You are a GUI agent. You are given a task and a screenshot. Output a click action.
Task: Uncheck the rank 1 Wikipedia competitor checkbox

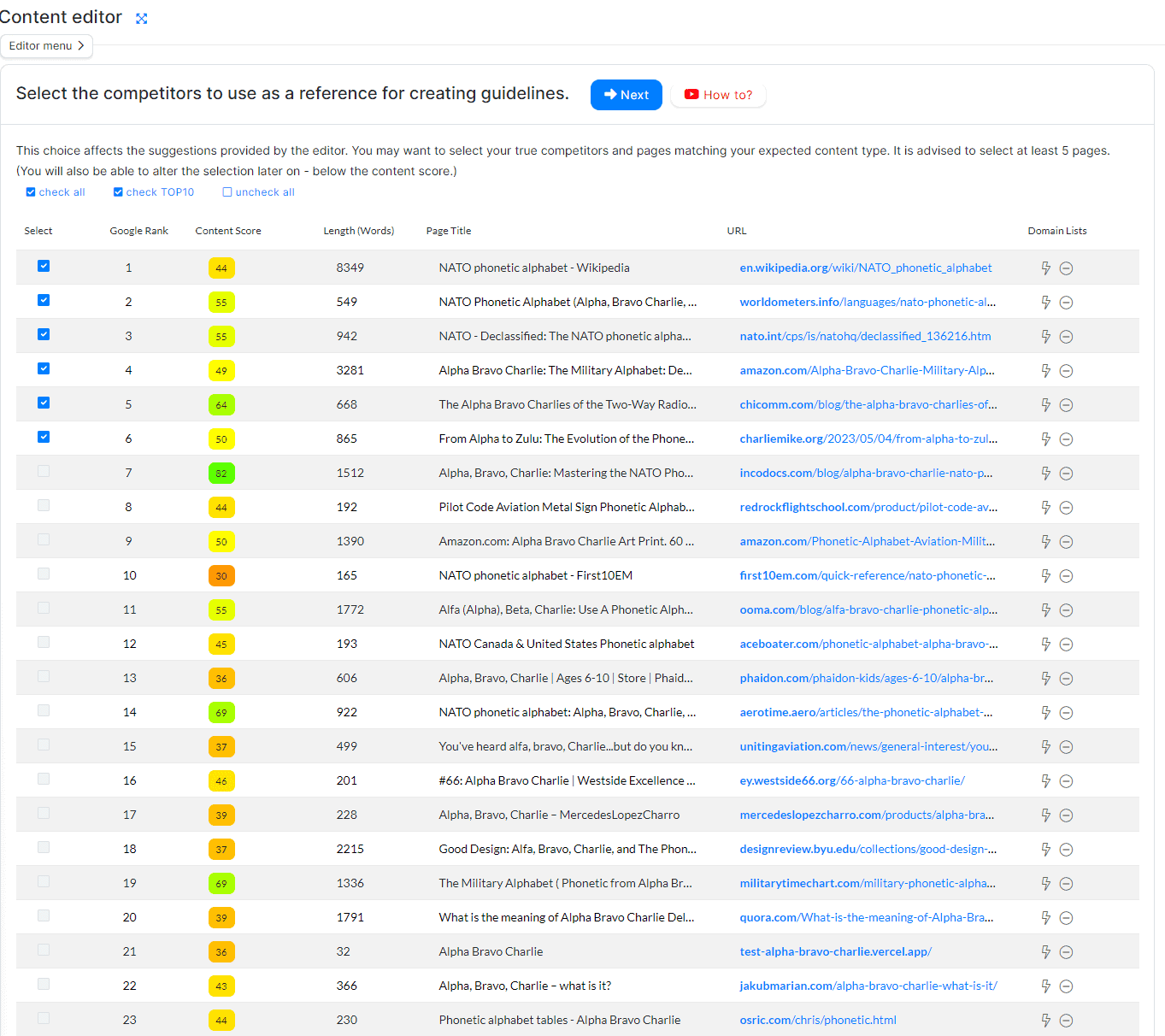point(44,267)
